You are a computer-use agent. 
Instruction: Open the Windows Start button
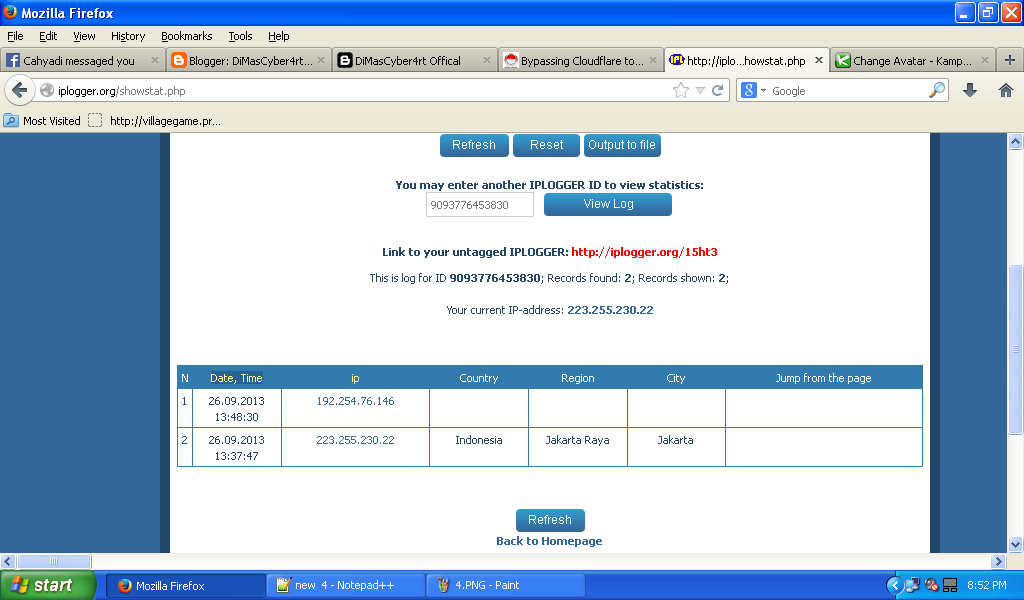[48, 585]
